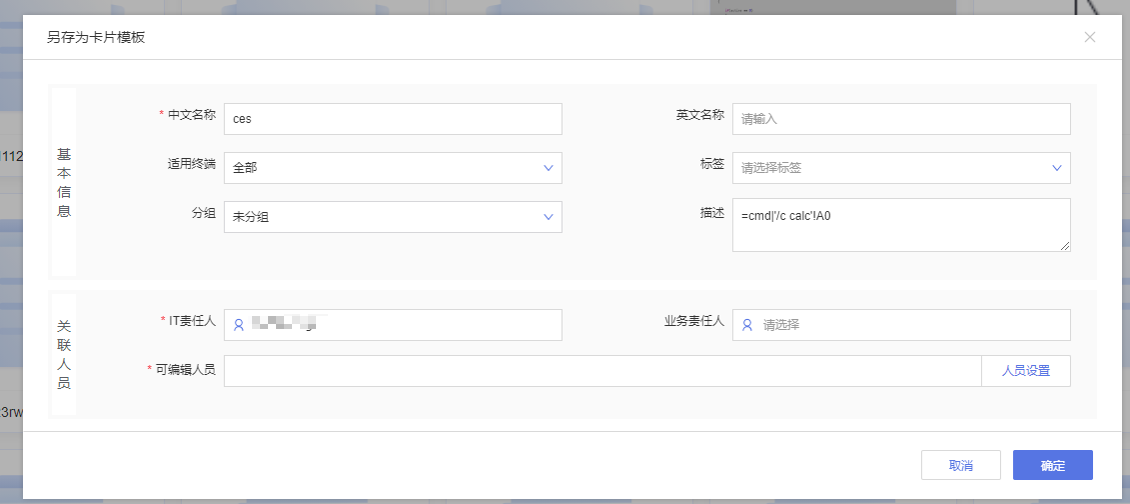
Task: Close the save-as card template dialog
Action: tap(1090, 37)
